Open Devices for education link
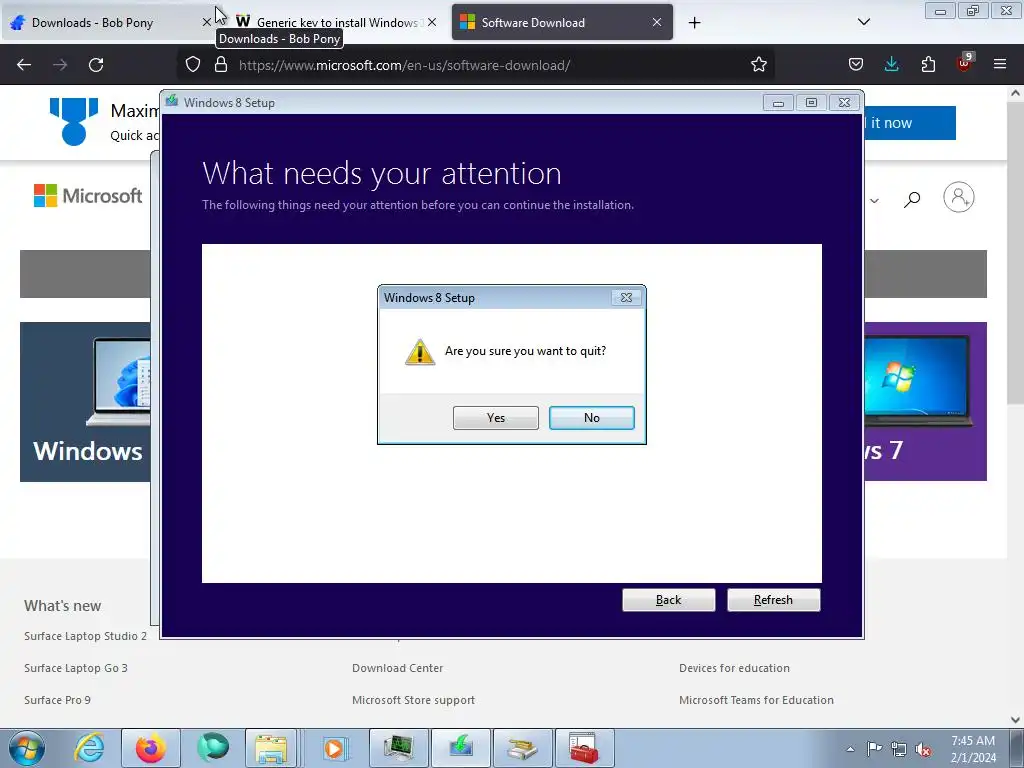This screenshot has height=768, width=1024. tap(735, 668)
